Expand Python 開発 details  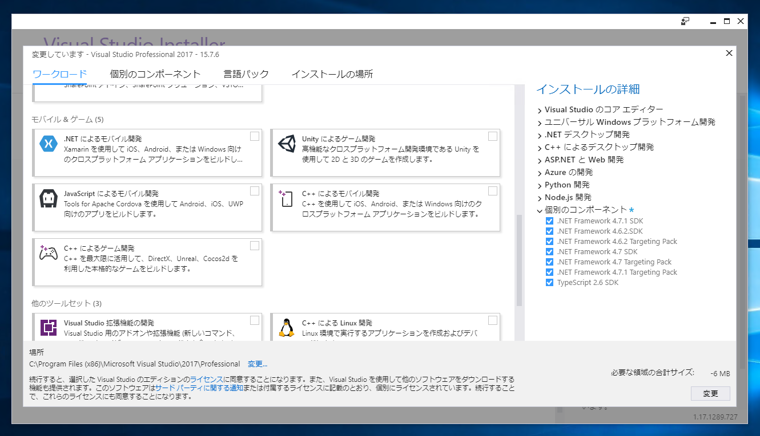[539, 186]
